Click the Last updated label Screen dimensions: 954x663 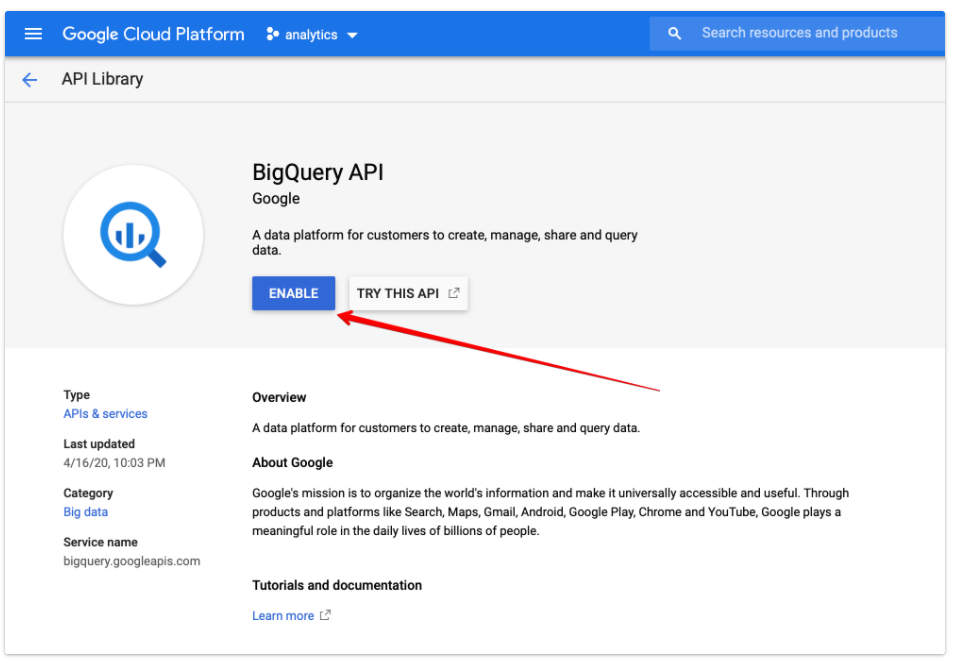click(99, 444)
